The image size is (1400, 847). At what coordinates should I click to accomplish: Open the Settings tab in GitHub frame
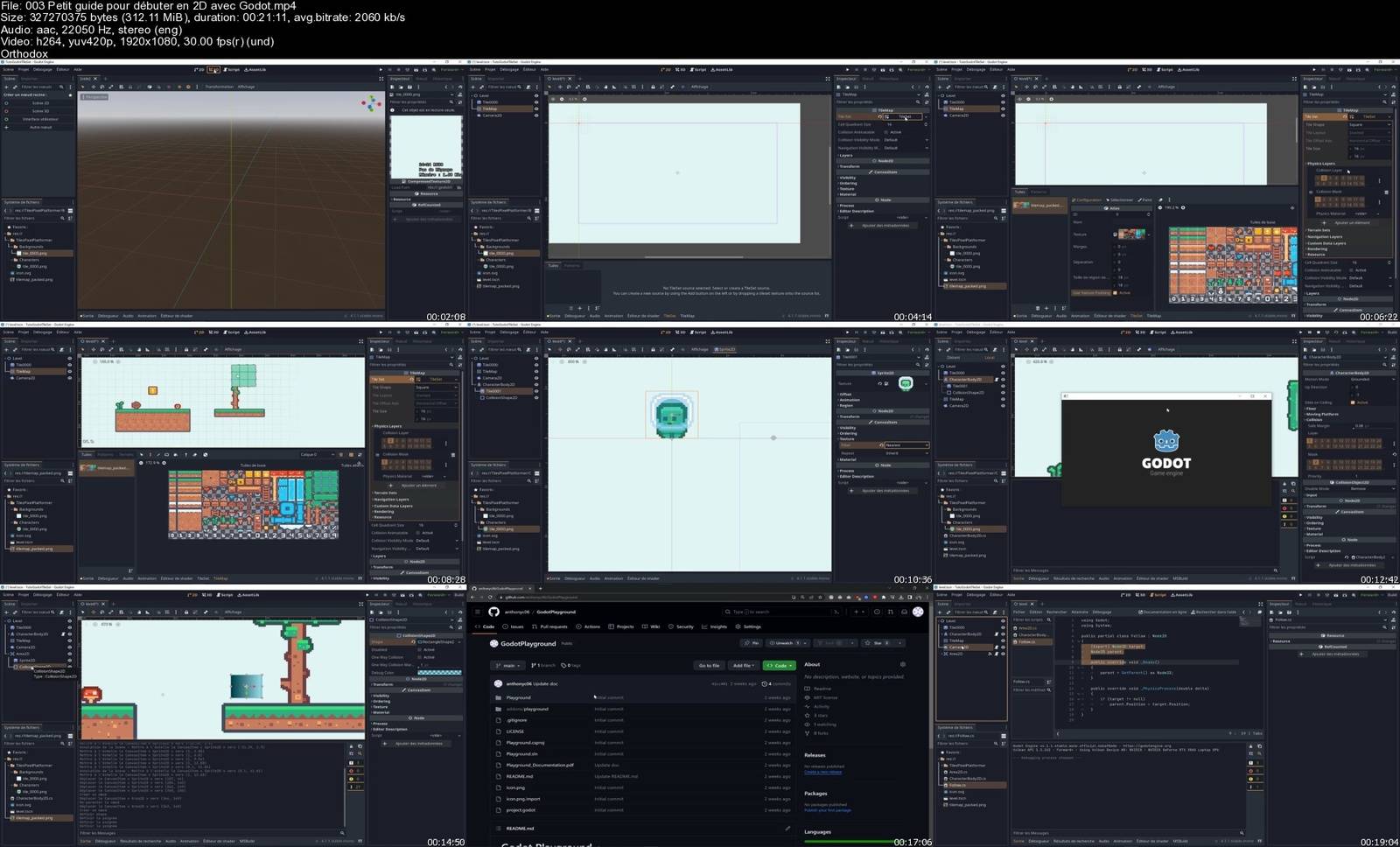748,626
